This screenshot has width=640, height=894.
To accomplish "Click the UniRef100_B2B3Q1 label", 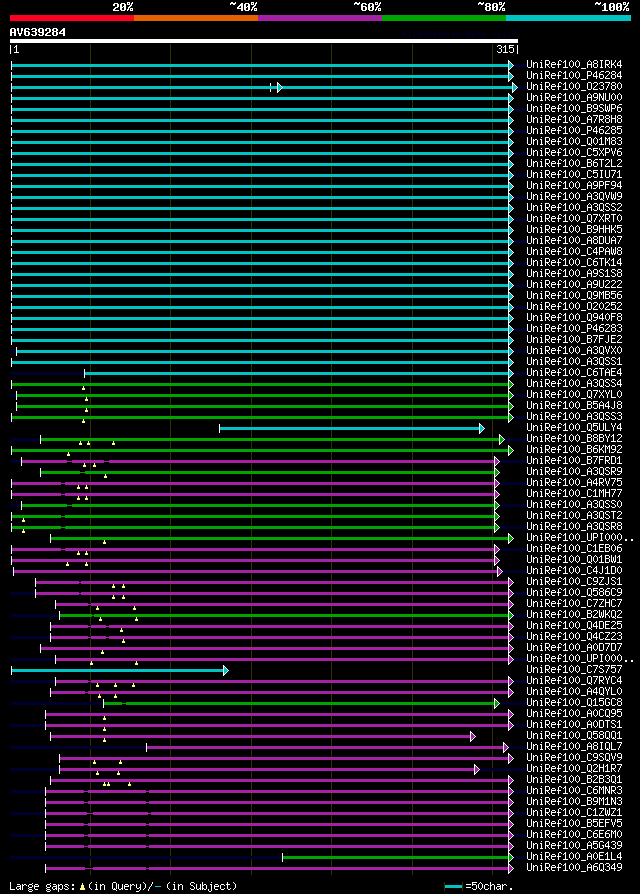I will 574,780.
